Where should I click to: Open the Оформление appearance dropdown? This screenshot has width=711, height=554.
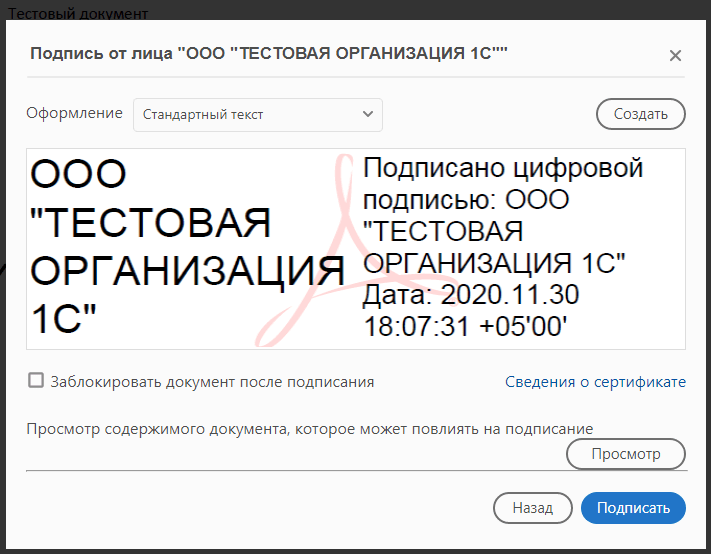[258, 115]
